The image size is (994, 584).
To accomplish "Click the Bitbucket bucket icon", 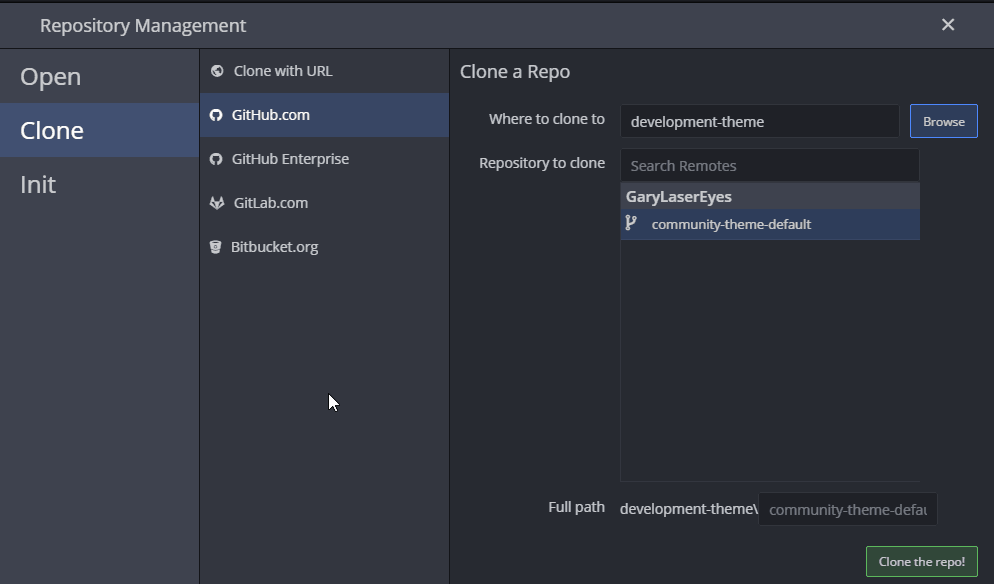I will [216, 247].
